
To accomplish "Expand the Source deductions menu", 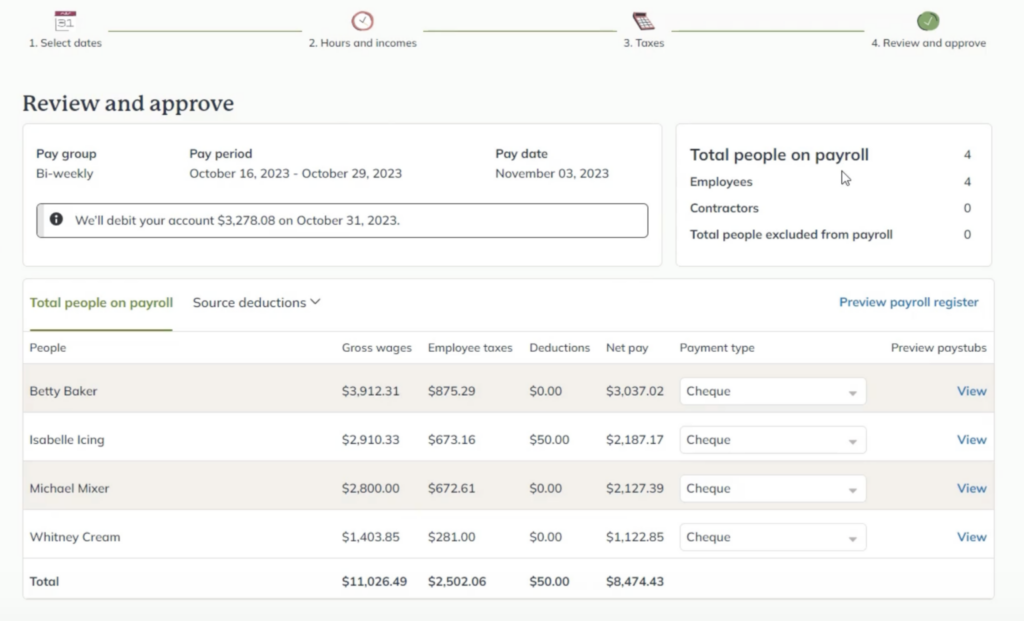I will [x=256, y=303].
